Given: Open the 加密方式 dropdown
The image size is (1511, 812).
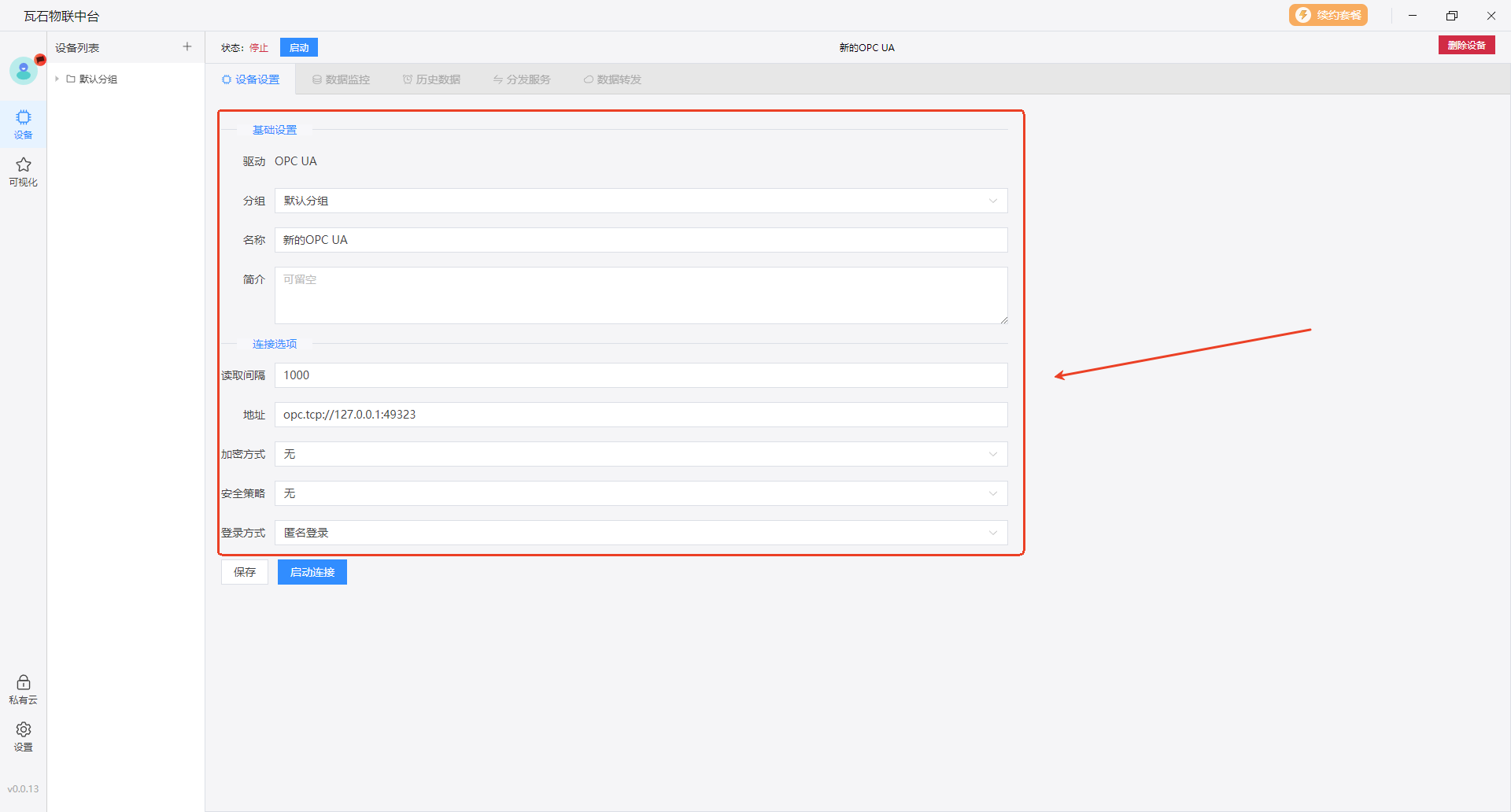Looking at the screenshot, I should coord(640,454).
